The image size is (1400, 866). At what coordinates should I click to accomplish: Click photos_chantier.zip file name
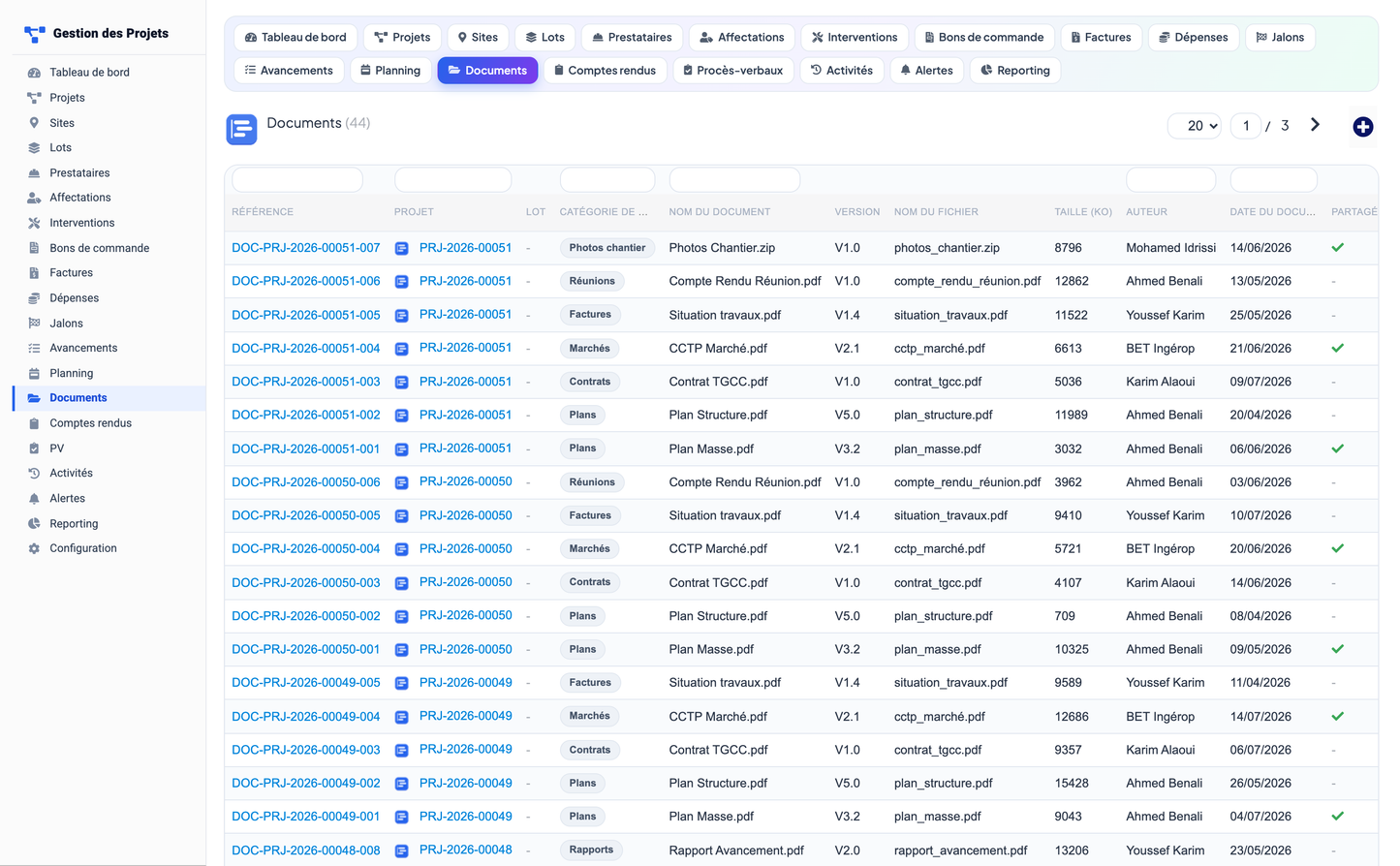tap(947, 248)
